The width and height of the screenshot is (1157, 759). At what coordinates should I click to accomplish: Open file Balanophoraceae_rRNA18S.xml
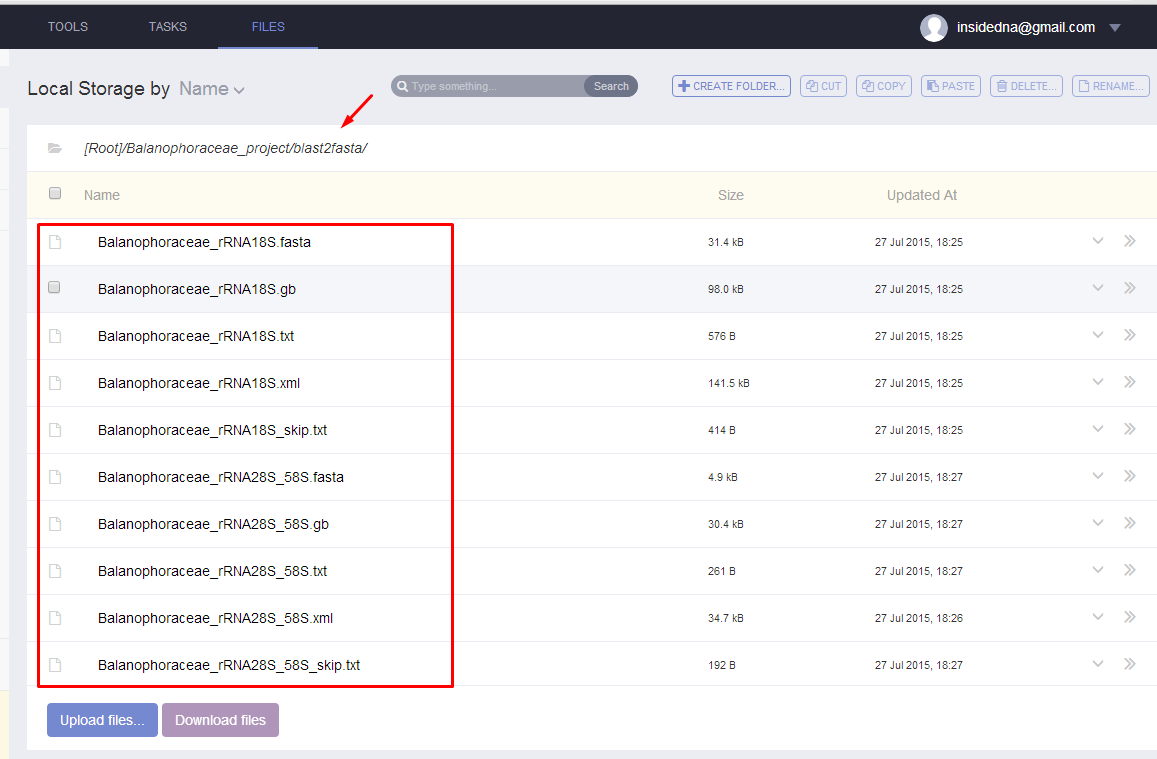tap(199, 383)
